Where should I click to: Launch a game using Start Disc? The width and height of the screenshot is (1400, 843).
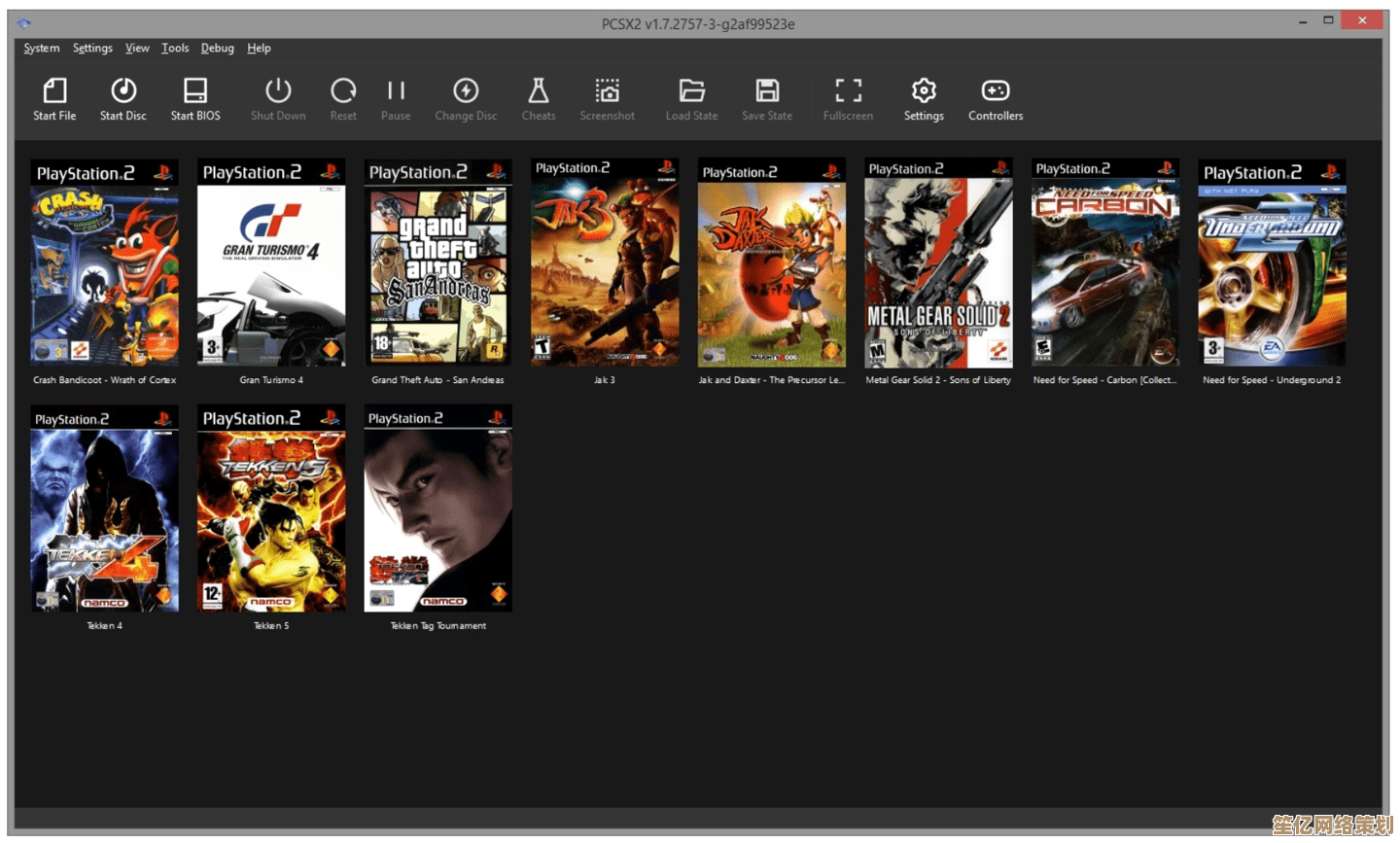[123, 92]
